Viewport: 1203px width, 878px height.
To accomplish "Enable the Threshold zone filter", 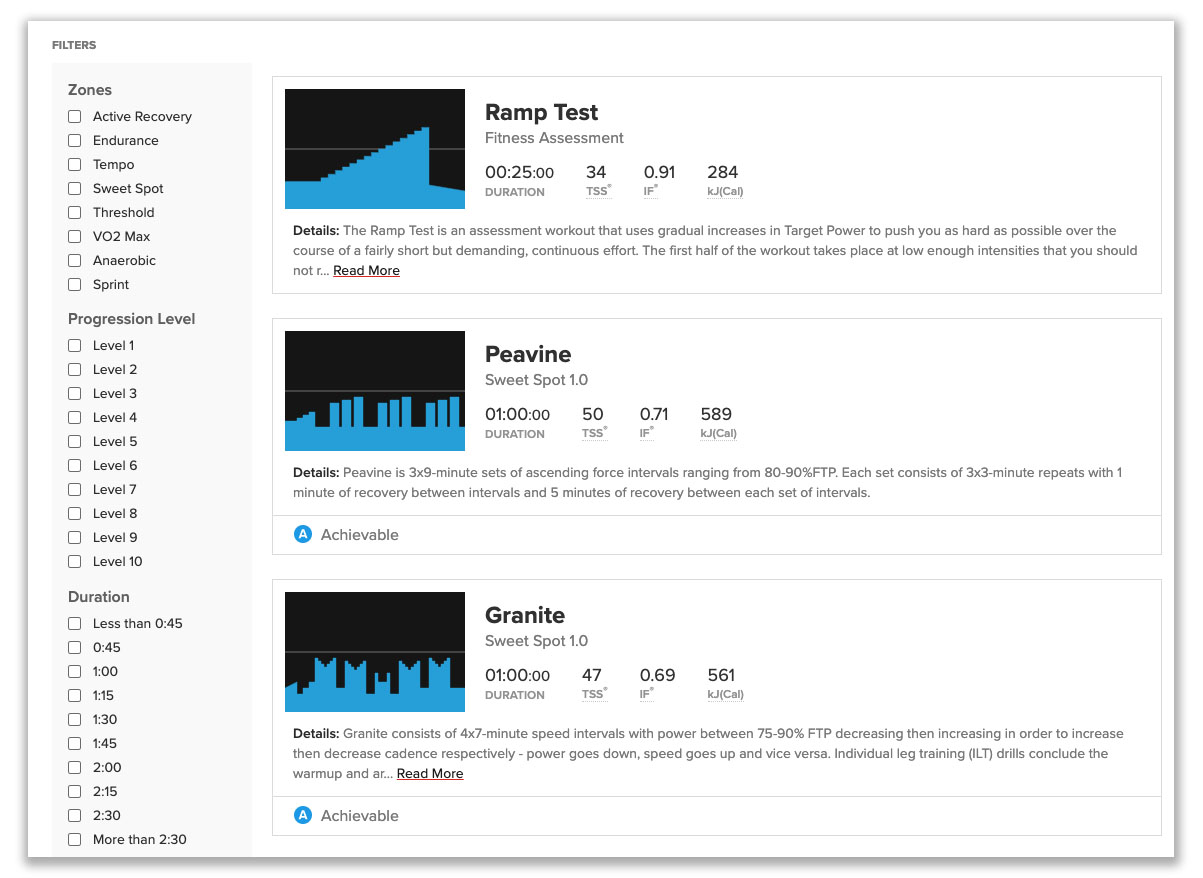I will 74,212.
